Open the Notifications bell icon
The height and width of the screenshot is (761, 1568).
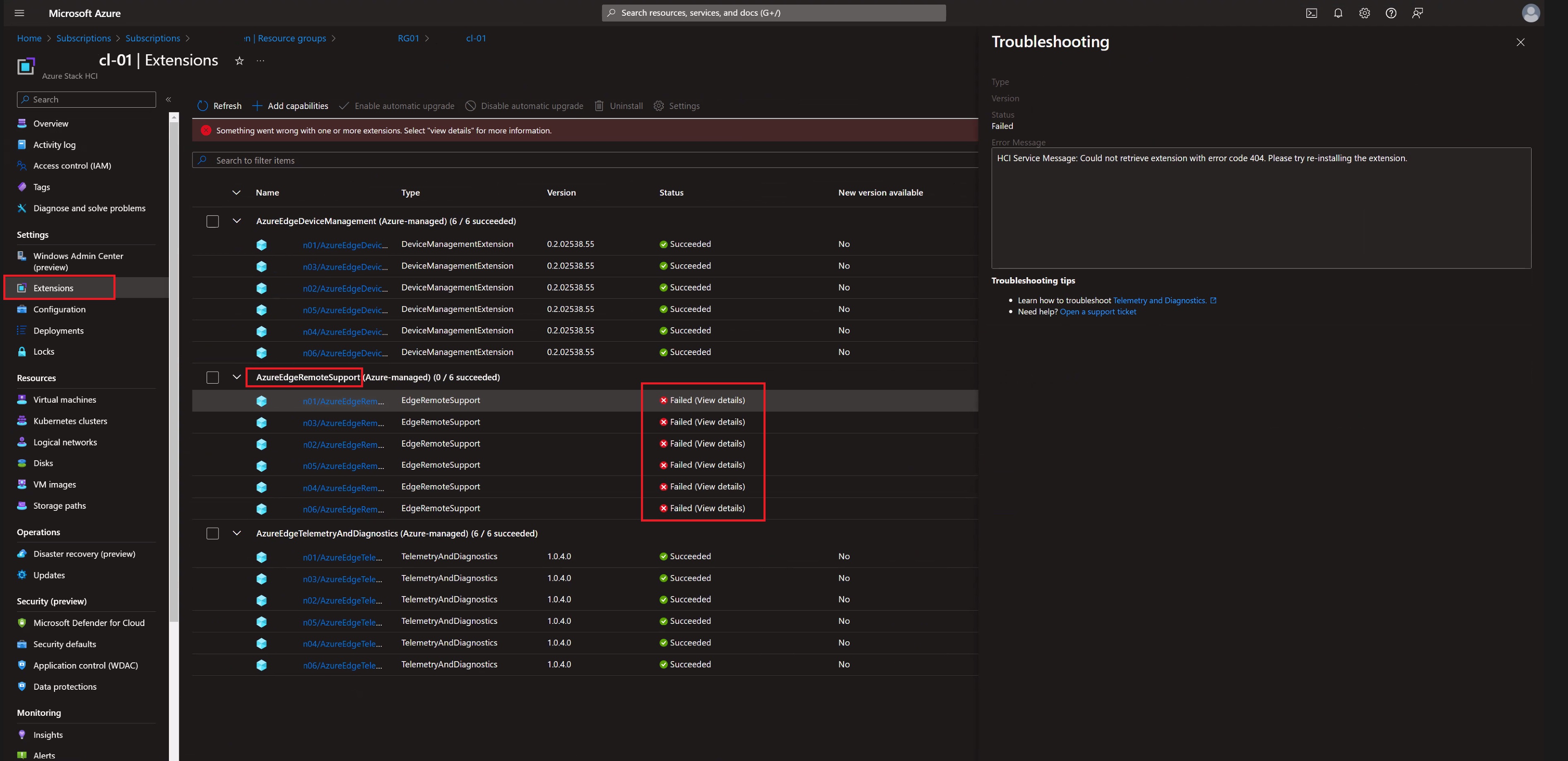(x=1338, y=13)
